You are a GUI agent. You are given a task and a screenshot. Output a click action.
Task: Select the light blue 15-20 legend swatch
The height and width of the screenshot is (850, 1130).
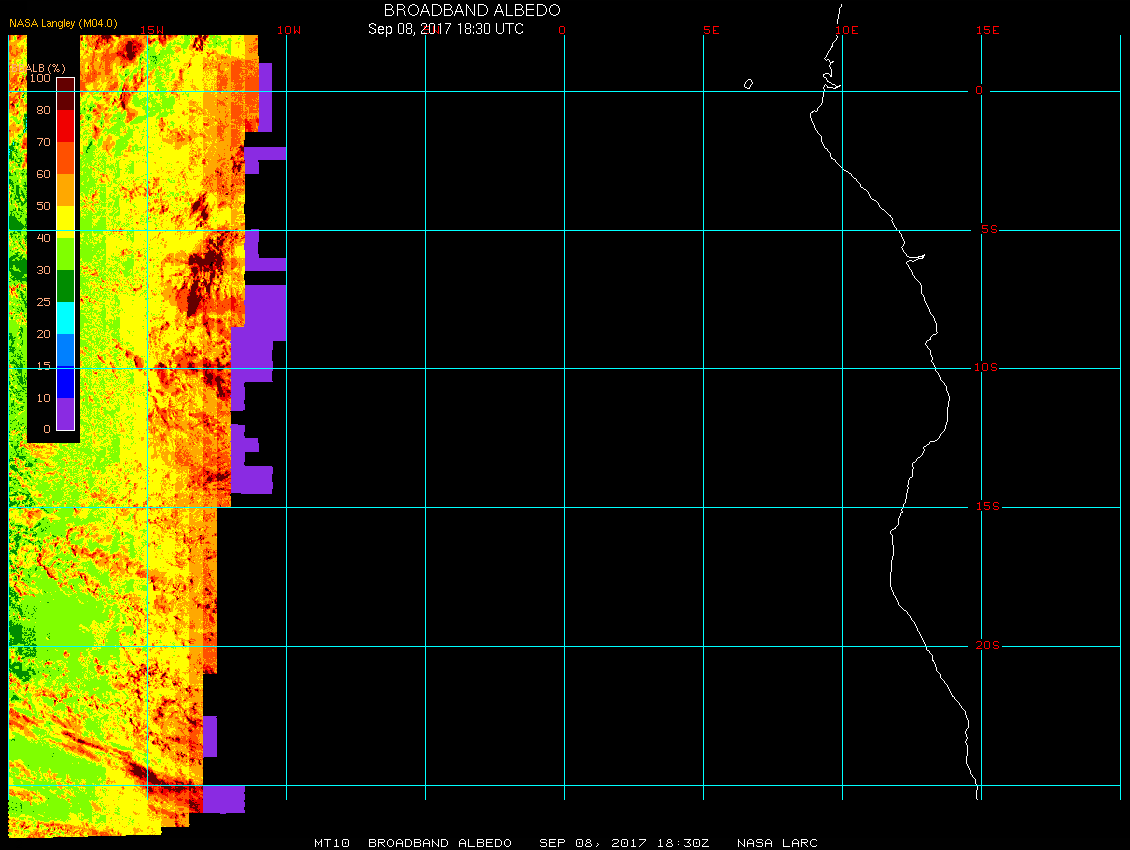[x=66, y=350]
